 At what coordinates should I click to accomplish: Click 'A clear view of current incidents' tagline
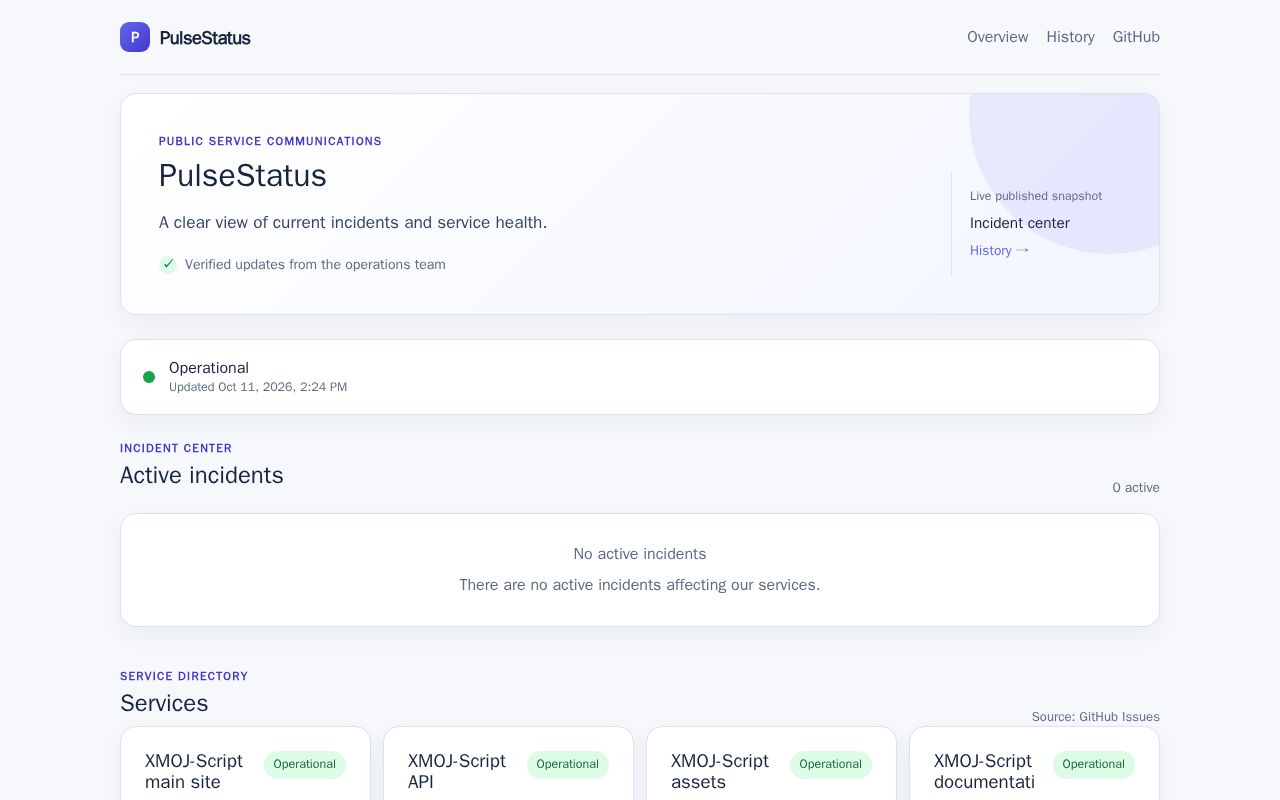pos(353,222)
